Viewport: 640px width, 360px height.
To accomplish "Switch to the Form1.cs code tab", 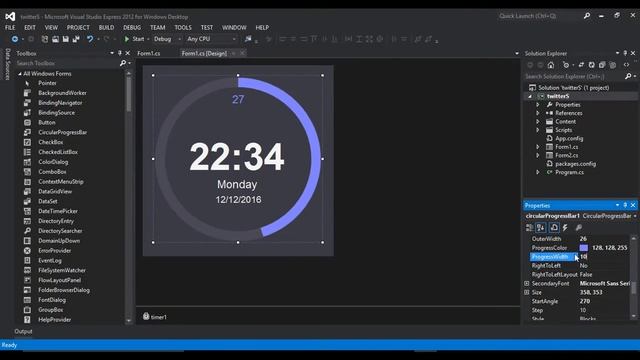I will [149, 53].
